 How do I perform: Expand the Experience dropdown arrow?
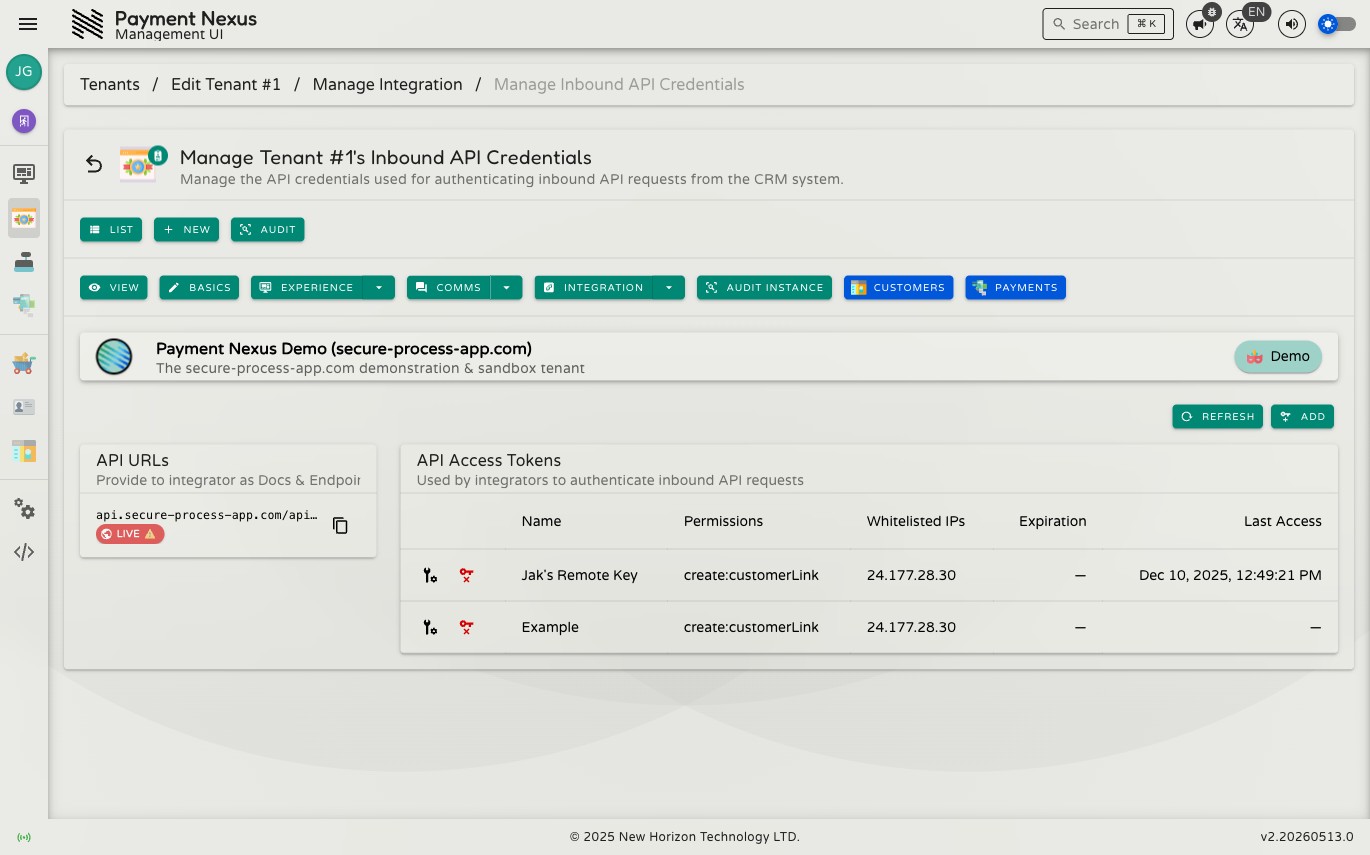click(379, 287)
